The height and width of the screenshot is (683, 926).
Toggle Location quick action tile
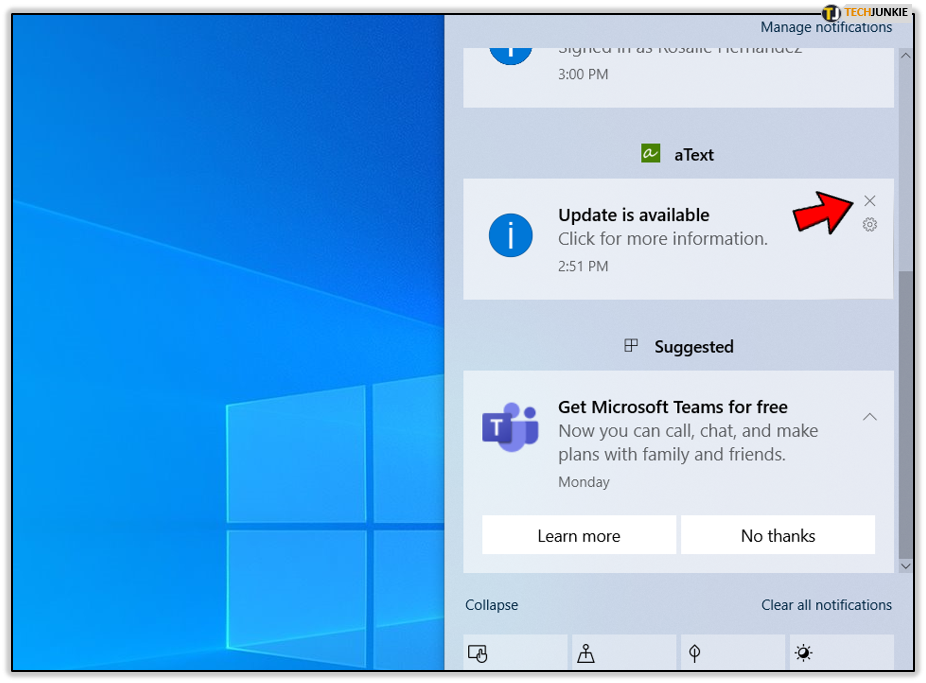(624, 653)
